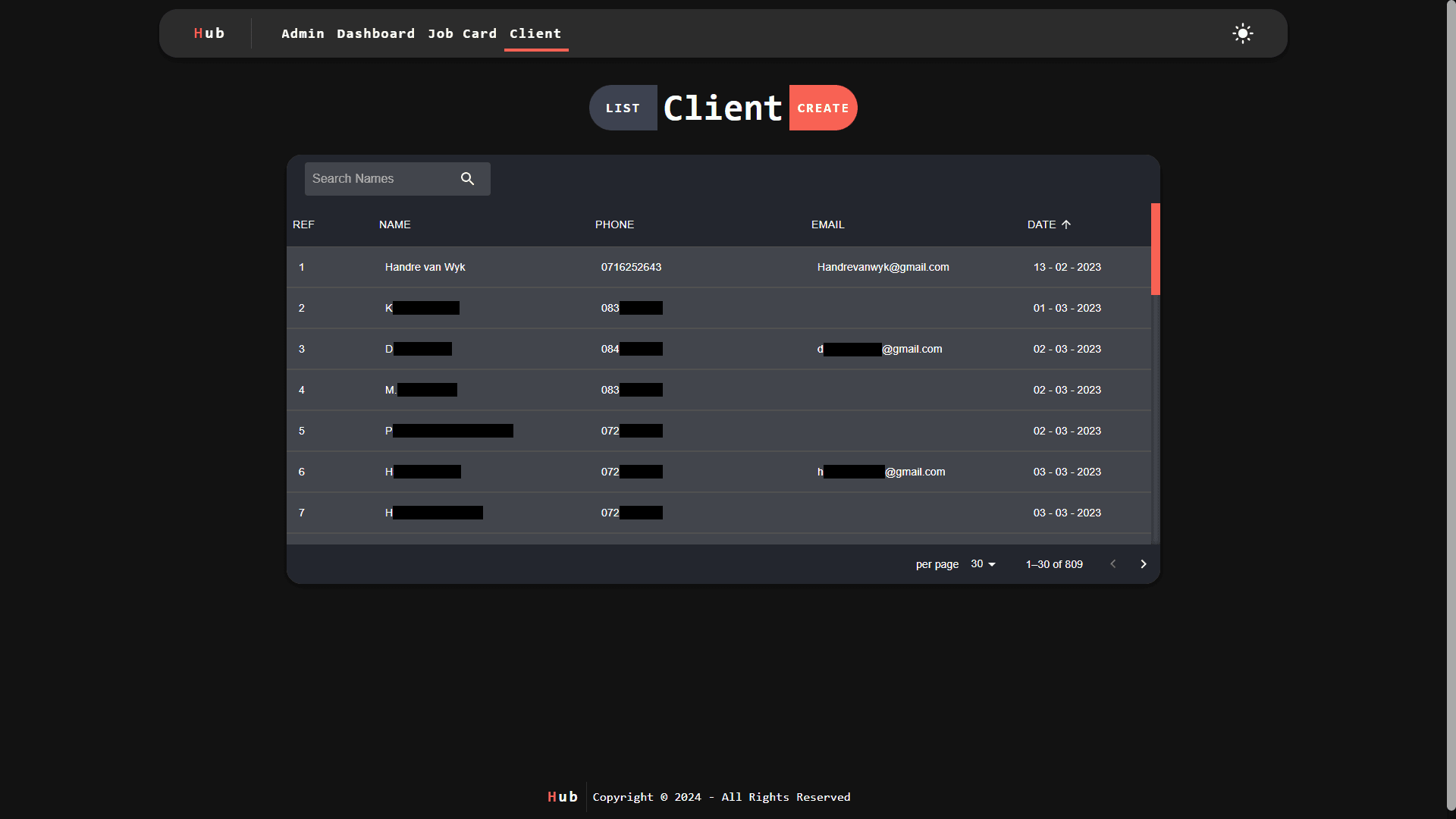Click the Hub logo in the footer

561,796
